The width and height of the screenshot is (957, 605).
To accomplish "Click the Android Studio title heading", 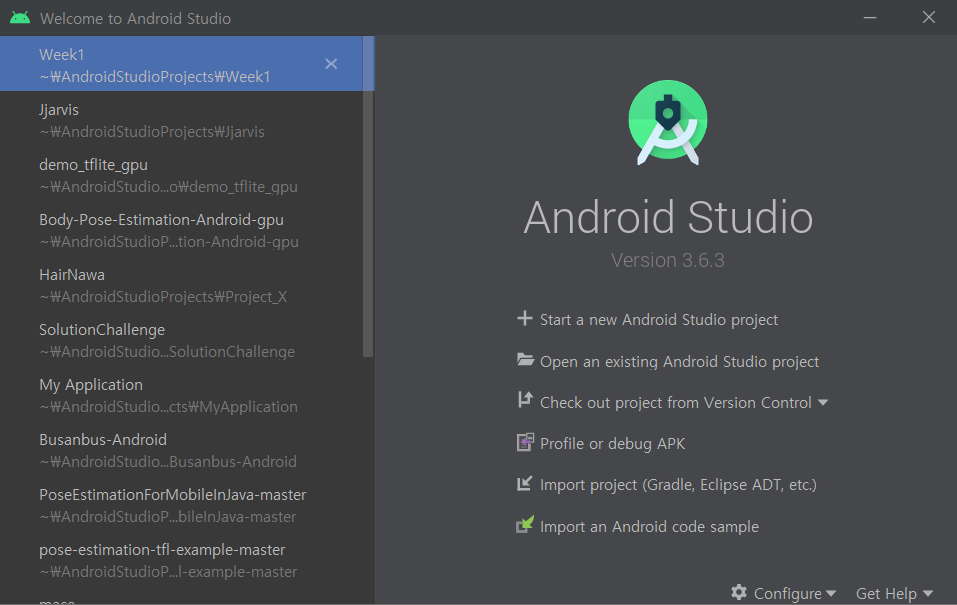I will (x=668, y=217).
